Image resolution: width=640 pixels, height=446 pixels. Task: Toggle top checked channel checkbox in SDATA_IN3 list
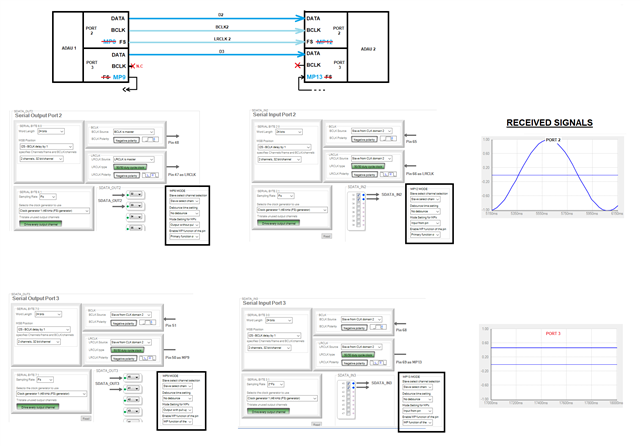[x=349, y=384]
